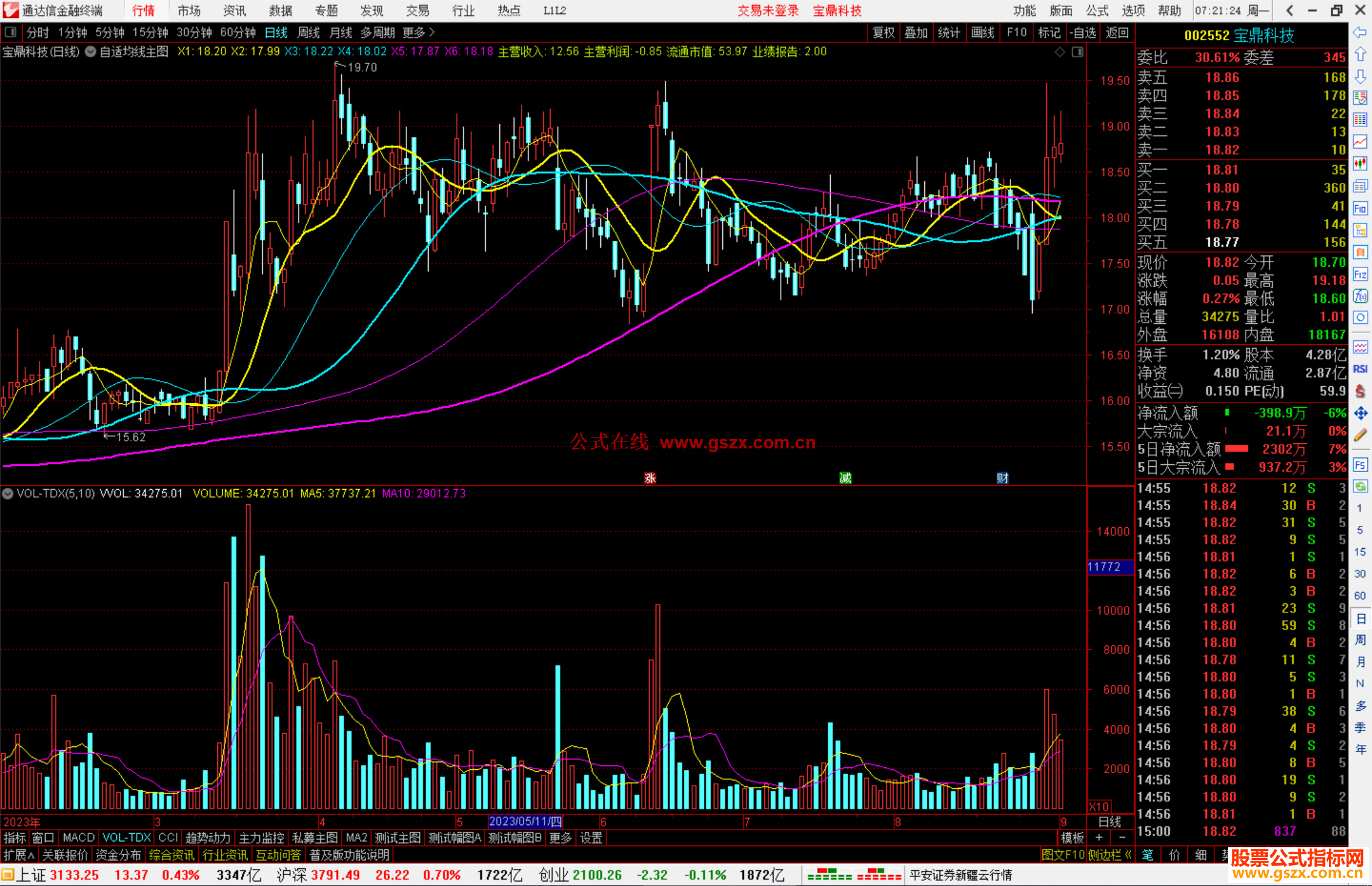Screen dimensions: 1372x886
Task: Click the F12 trading icon in sidebar
Action: coord(1360,274)
